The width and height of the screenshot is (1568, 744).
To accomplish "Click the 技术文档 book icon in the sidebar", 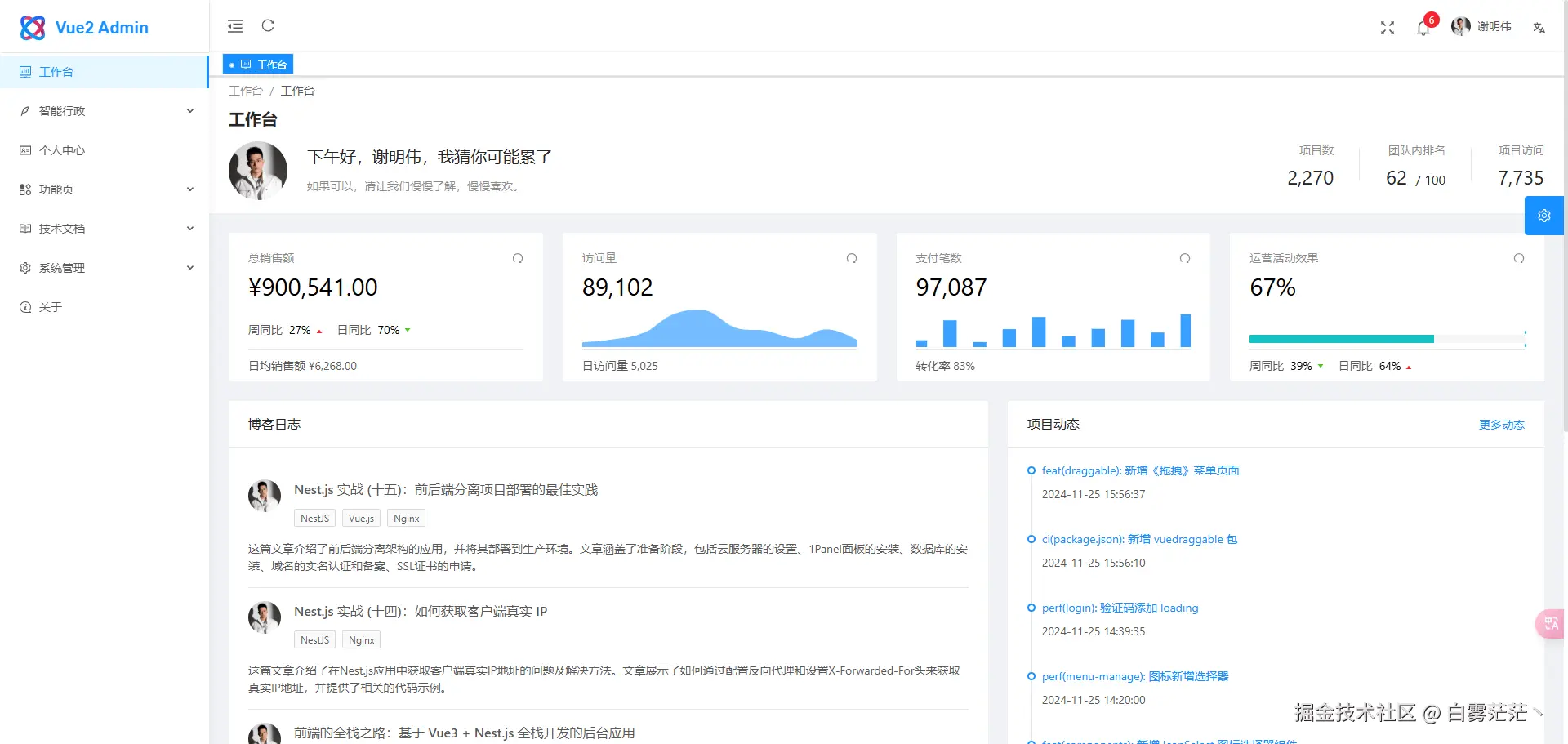I will [25, 229].
